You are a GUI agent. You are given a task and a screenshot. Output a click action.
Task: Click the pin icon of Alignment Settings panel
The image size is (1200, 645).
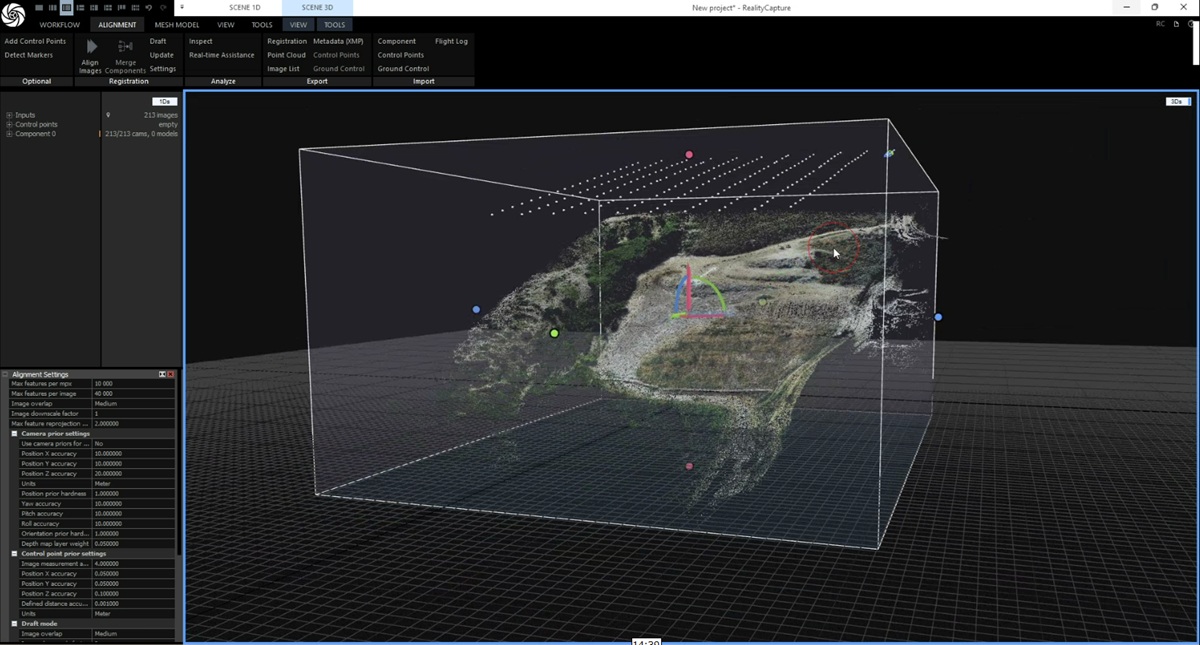pos(162,374)
